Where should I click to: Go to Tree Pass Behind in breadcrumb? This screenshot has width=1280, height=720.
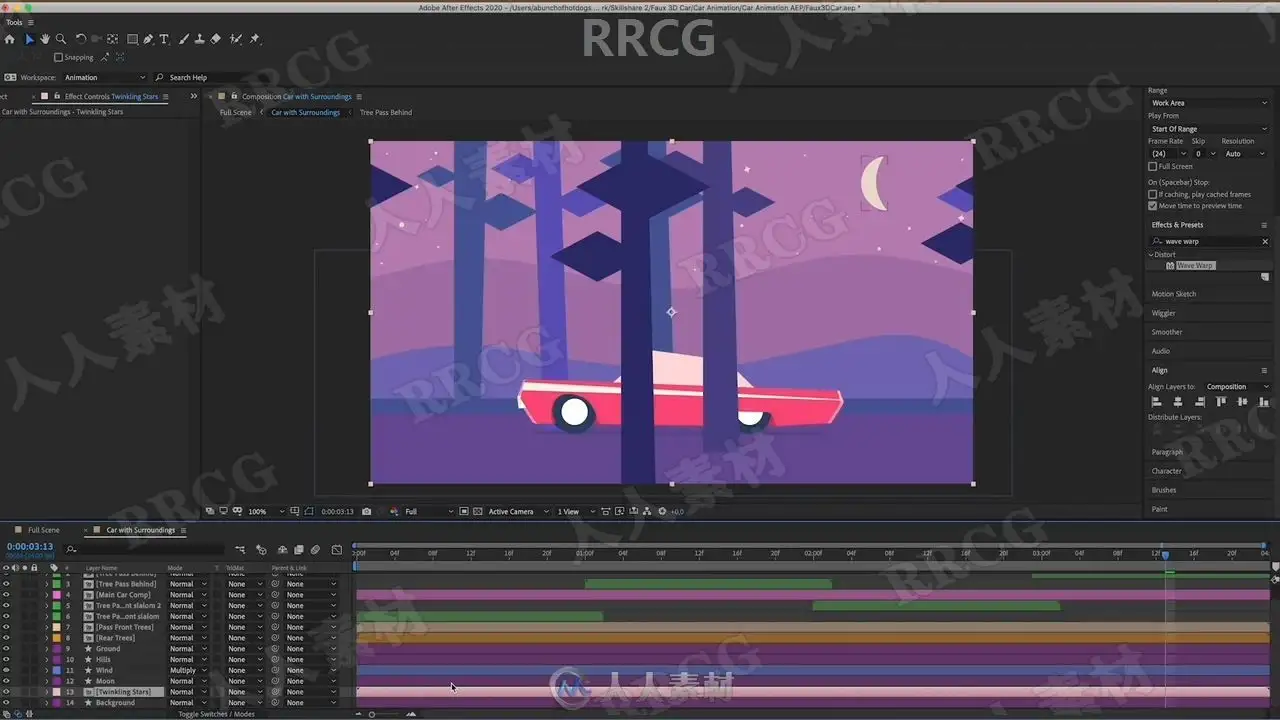click(x=386, y=112)
